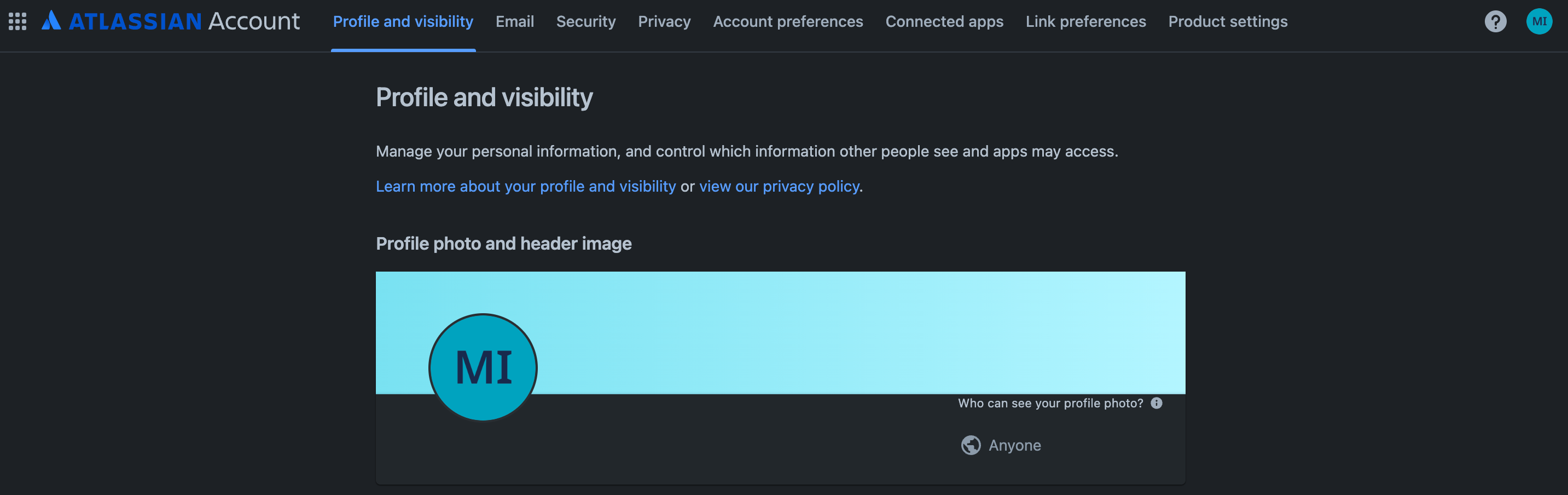Open the Help menu via question mark icon
This screenshot has height=495, width=1568.
tap(1496, 21)
